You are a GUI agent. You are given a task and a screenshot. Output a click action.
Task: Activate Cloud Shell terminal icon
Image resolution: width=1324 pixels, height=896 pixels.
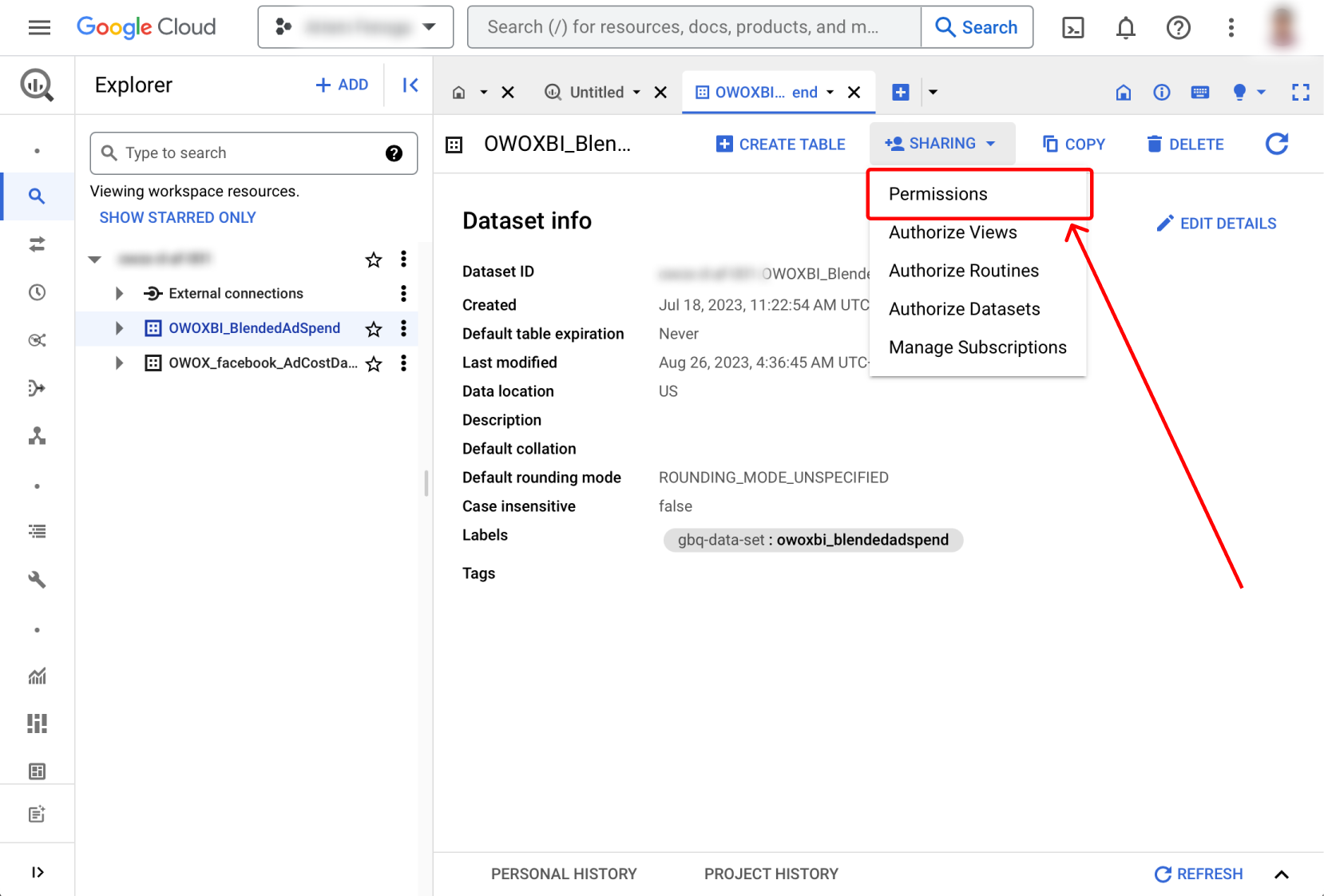[x=1073, y=28]
